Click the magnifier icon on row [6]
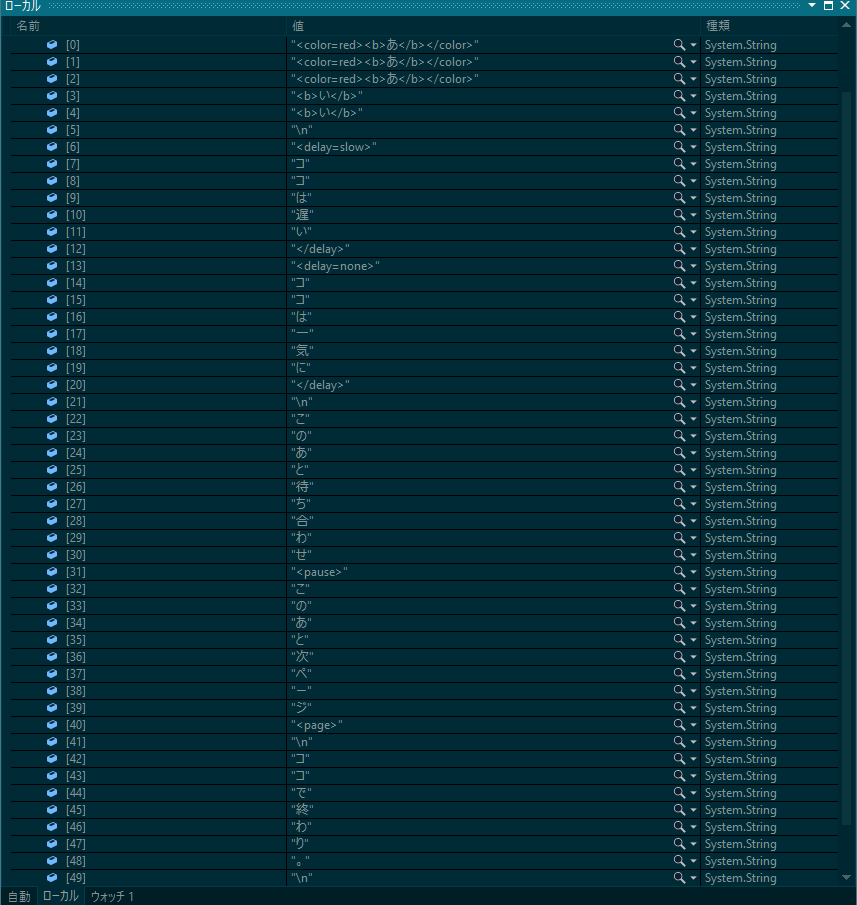 [679, 147]
